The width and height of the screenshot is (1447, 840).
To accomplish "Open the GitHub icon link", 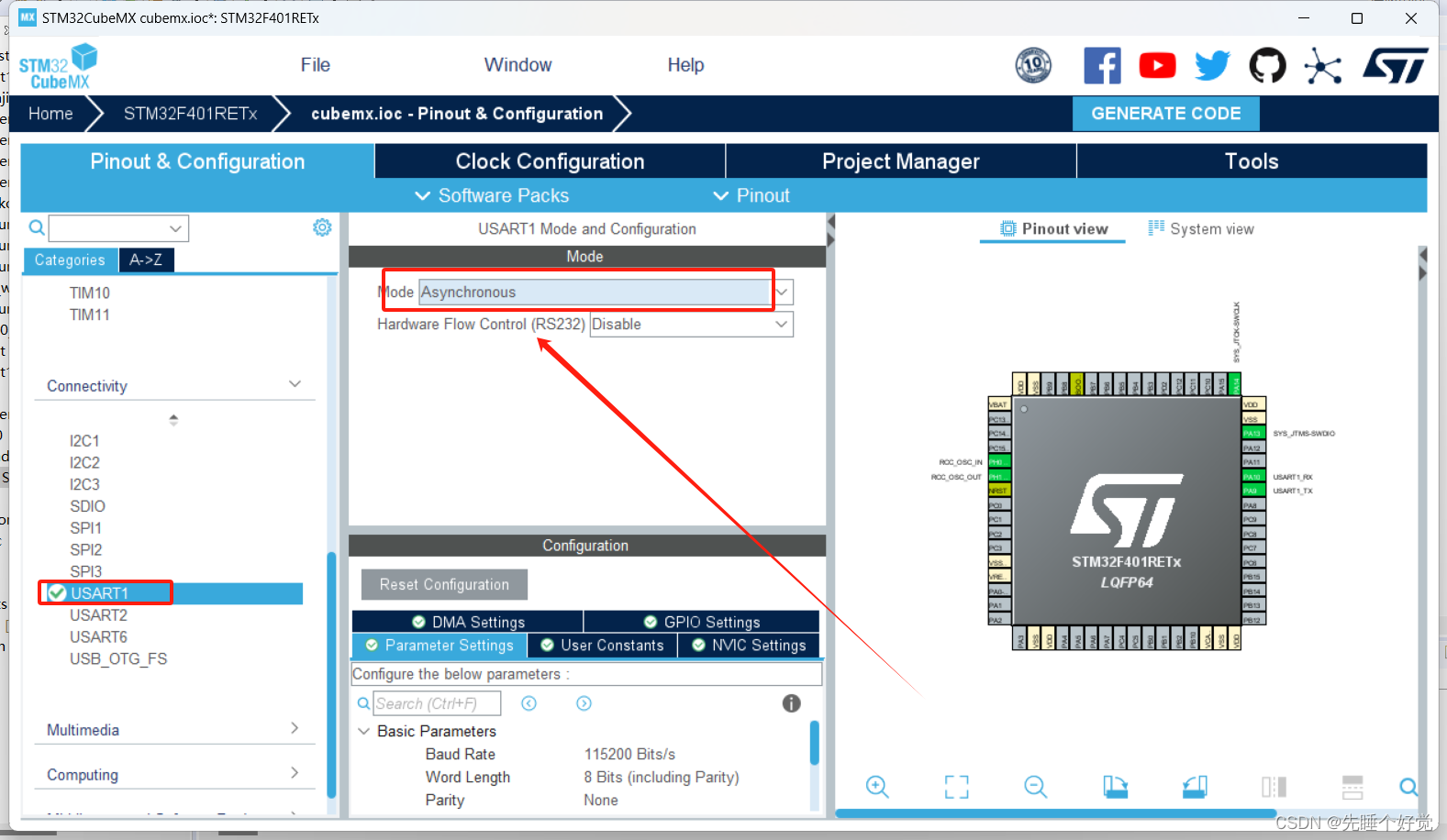I will coord(1267,65).
